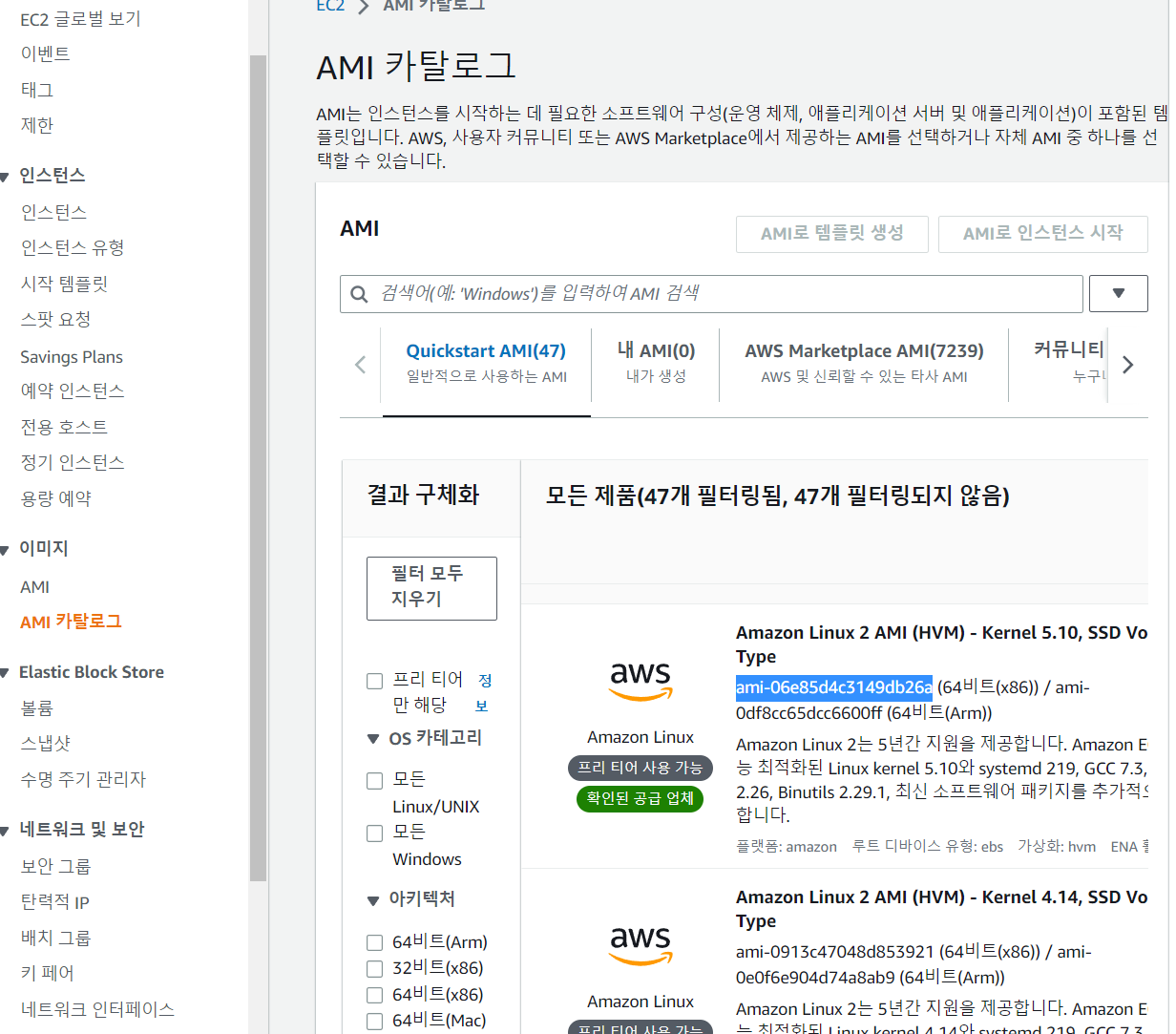Open 스팟 요청 in sidebar
Screen dimensions: 1176x1034
point(55,319)
